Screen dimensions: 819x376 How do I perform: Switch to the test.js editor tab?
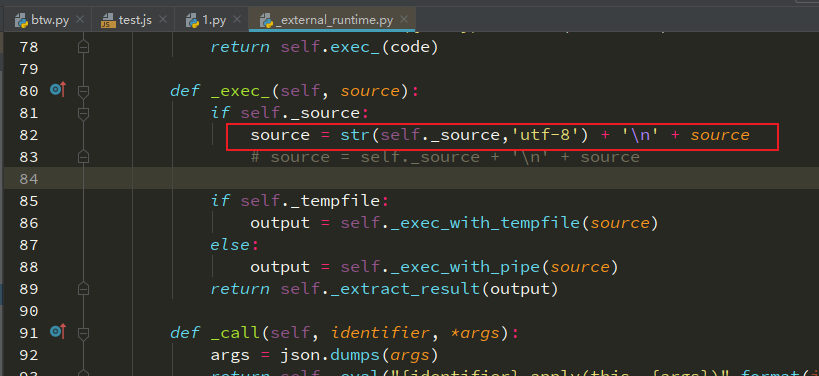pos(134,20)
